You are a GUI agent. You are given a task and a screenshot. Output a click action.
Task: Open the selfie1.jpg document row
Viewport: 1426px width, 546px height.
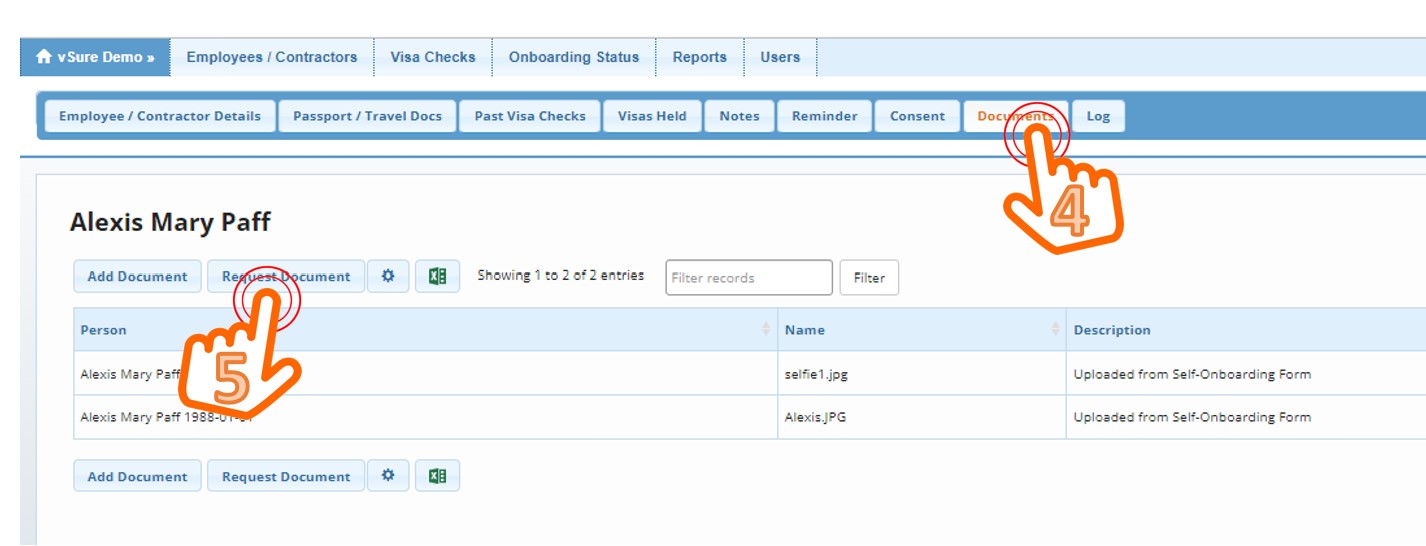click(x=816, y=374)
